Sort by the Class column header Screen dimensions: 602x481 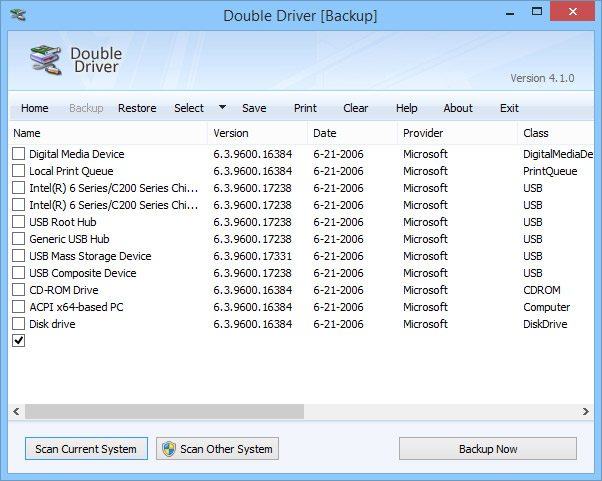click(x=556, y=133)
